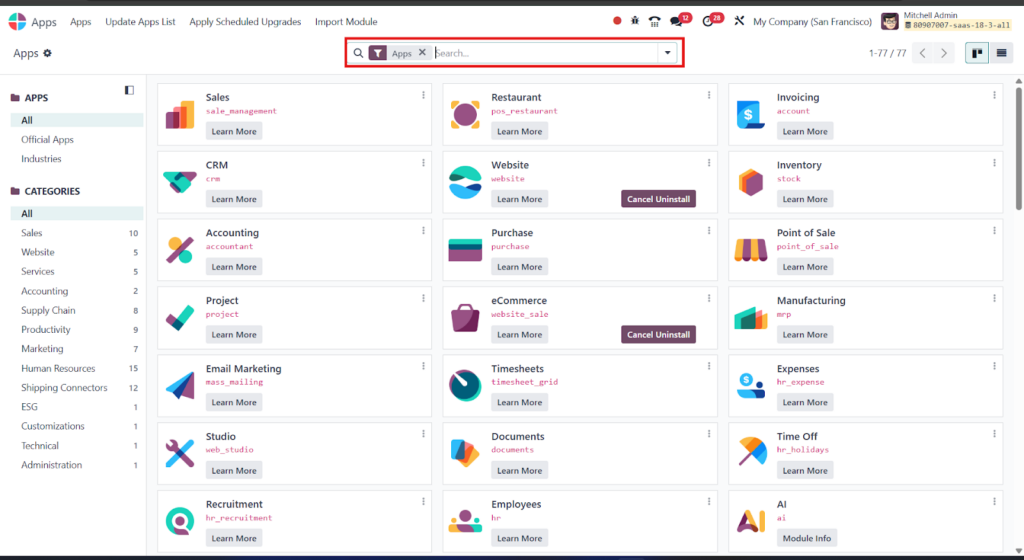This screenshot has width=1024, height=560.
Task: Click the tools wrench icon in navbar
Action: click(739, 21)
